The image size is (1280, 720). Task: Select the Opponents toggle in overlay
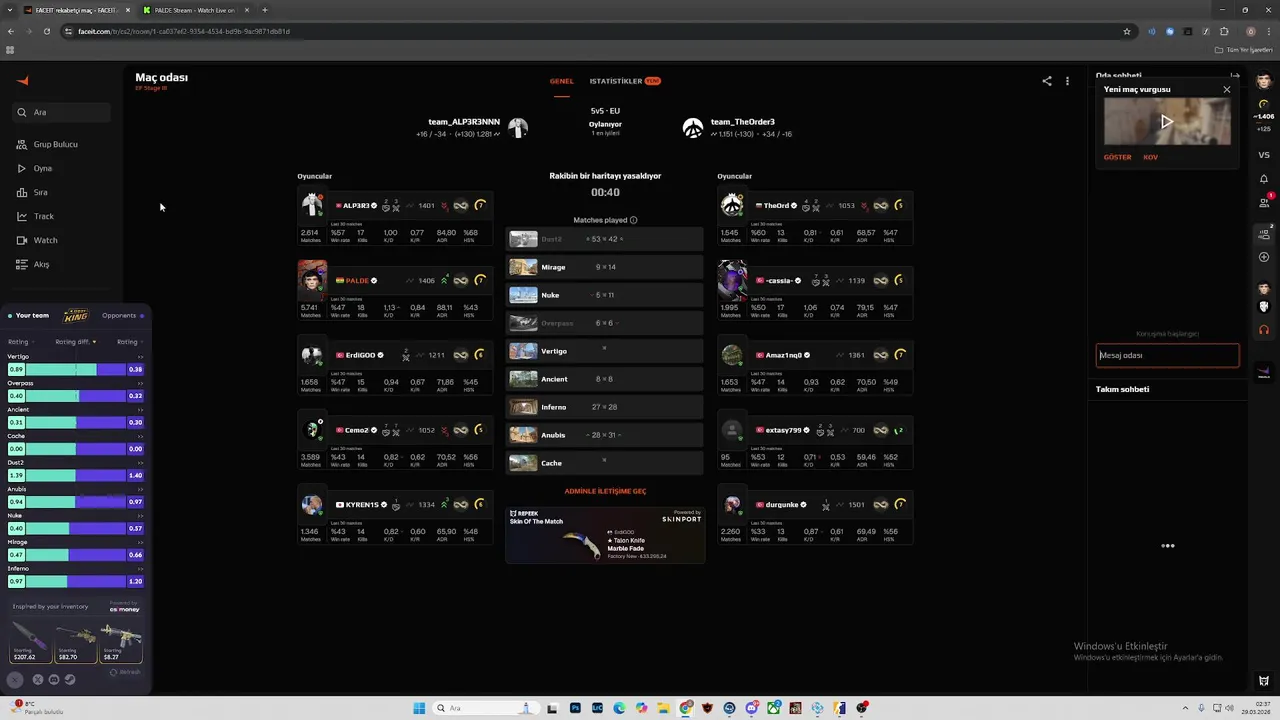tap(122, 316)
